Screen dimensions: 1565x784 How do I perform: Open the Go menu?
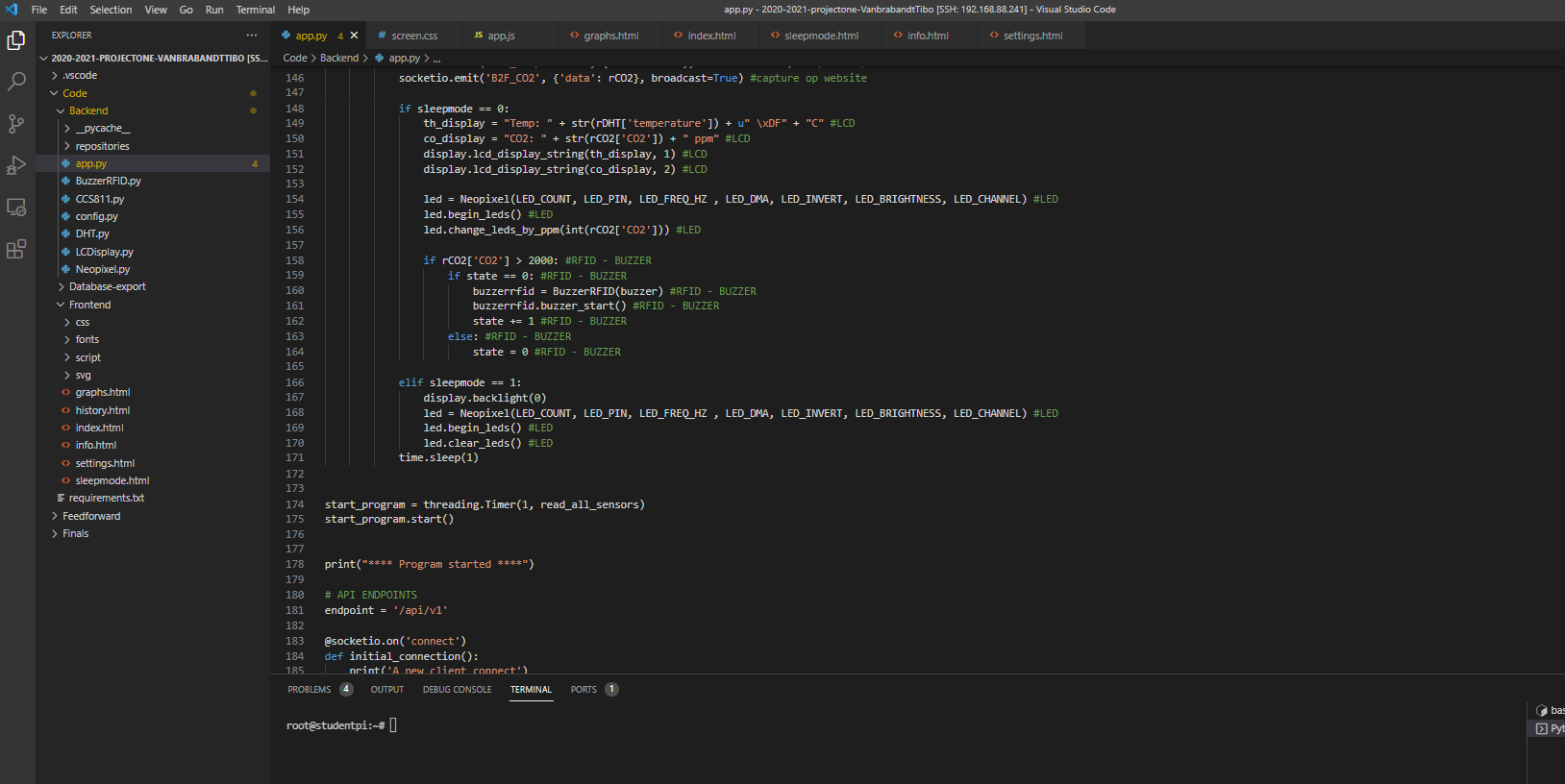pyautogui.click(x=186, y=10)
